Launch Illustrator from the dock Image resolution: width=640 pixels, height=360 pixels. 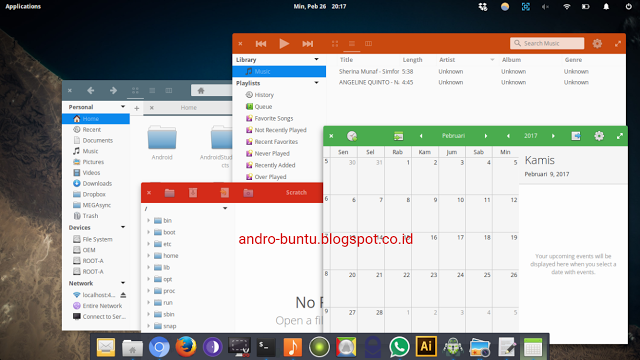[426, 346]
